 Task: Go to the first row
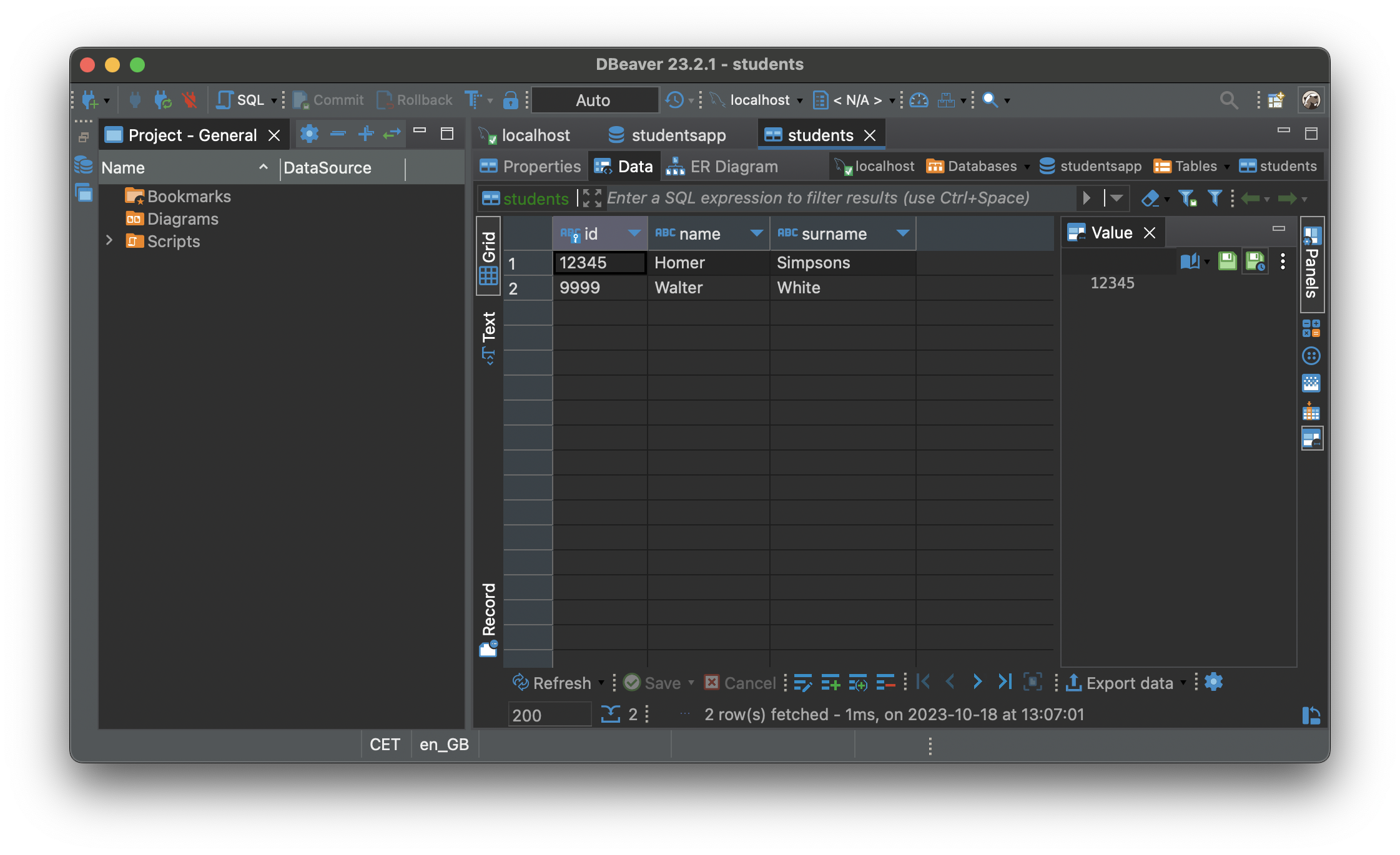coord(923,682)
